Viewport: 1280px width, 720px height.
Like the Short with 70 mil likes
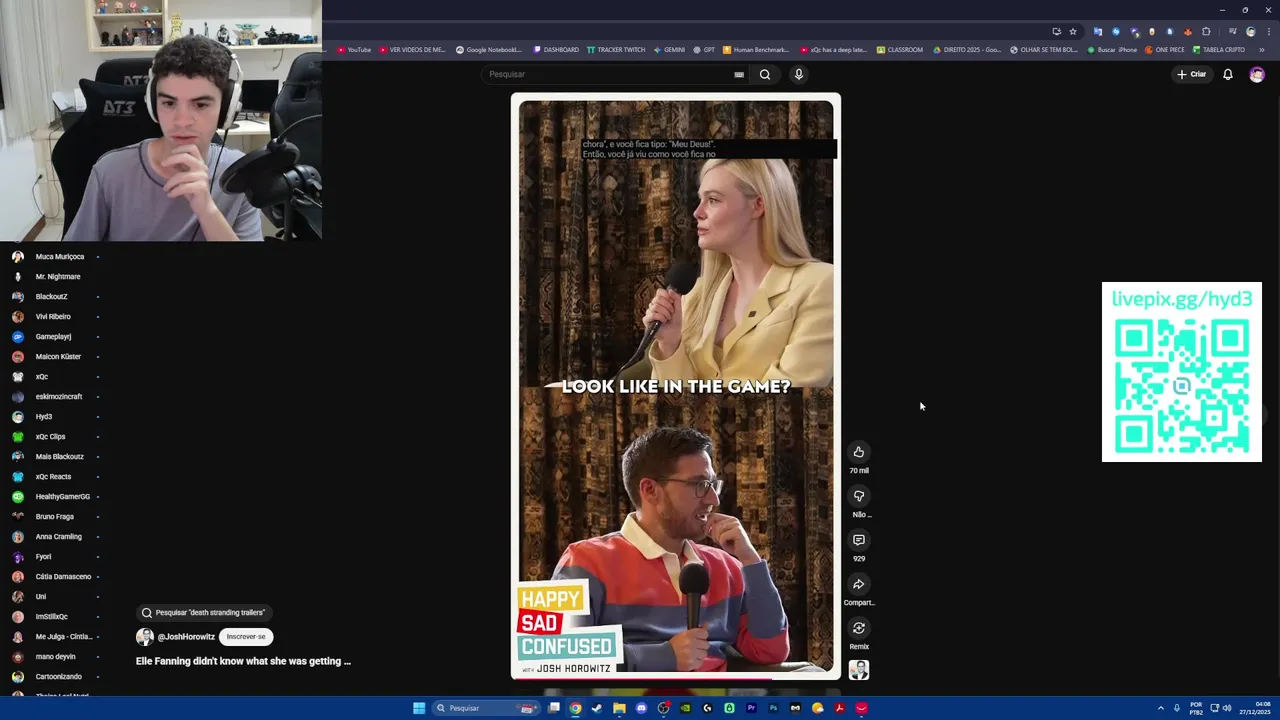[x=858, y=452]
